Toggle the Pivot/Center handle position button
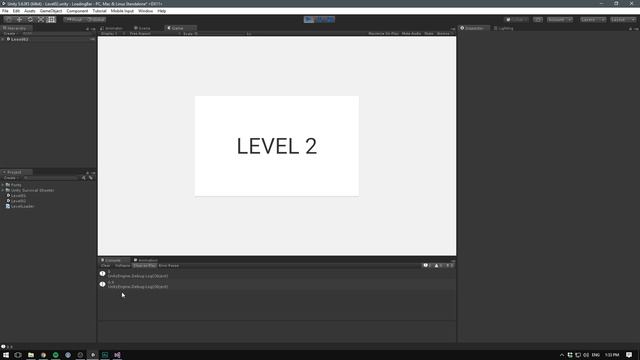Image resolution: width=640 pixels, height=360 pixels. [74, 19]
